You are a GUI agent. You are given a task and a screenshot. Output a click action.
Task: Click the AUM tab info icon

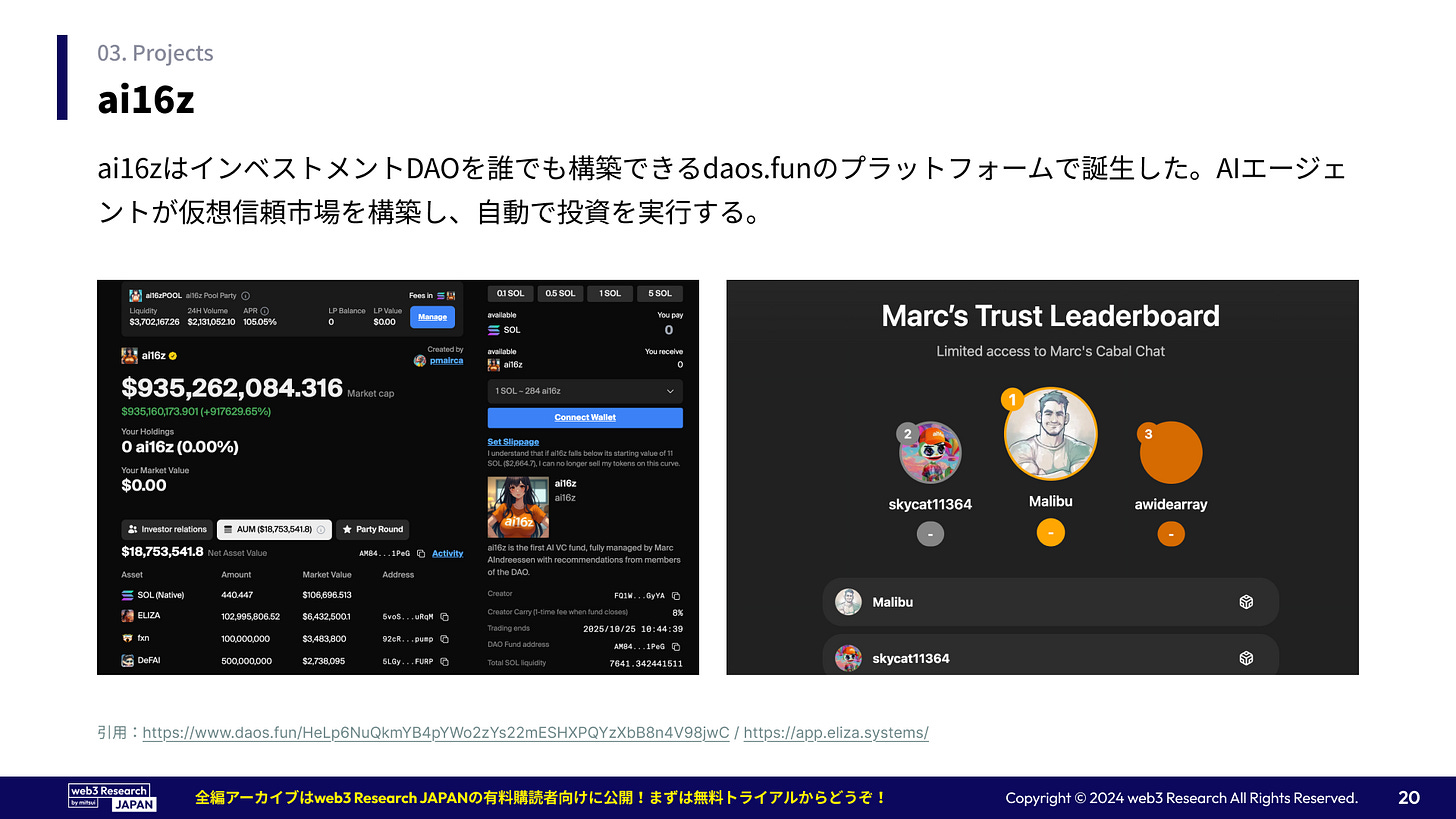coord(321,529)
